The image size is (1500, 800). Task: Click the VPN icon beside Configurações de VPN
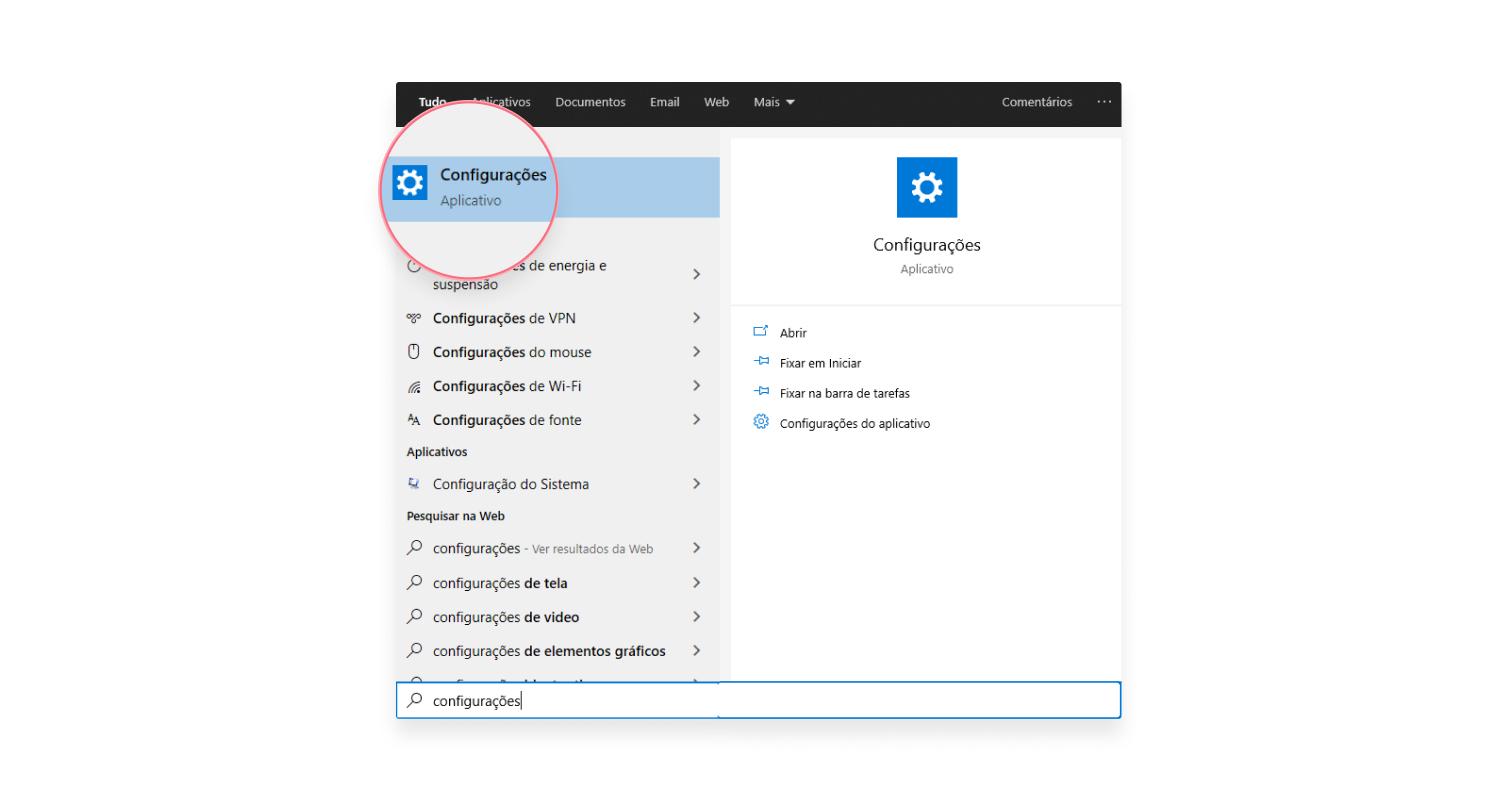click(x=414, y=318)
